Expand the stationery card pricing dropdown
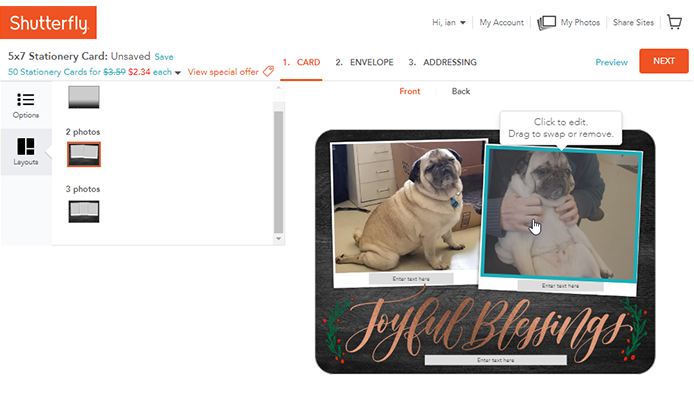694x393 pixels. tap(178, 73)
